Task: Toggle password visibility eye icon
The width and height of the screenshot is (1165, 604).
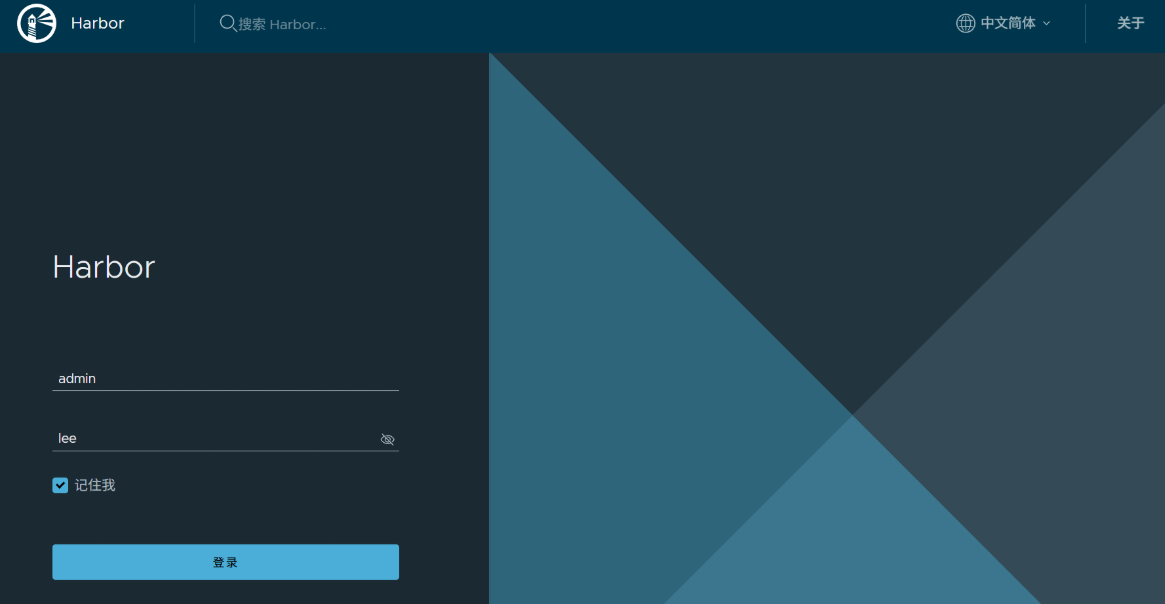Action: pos(387,439)
